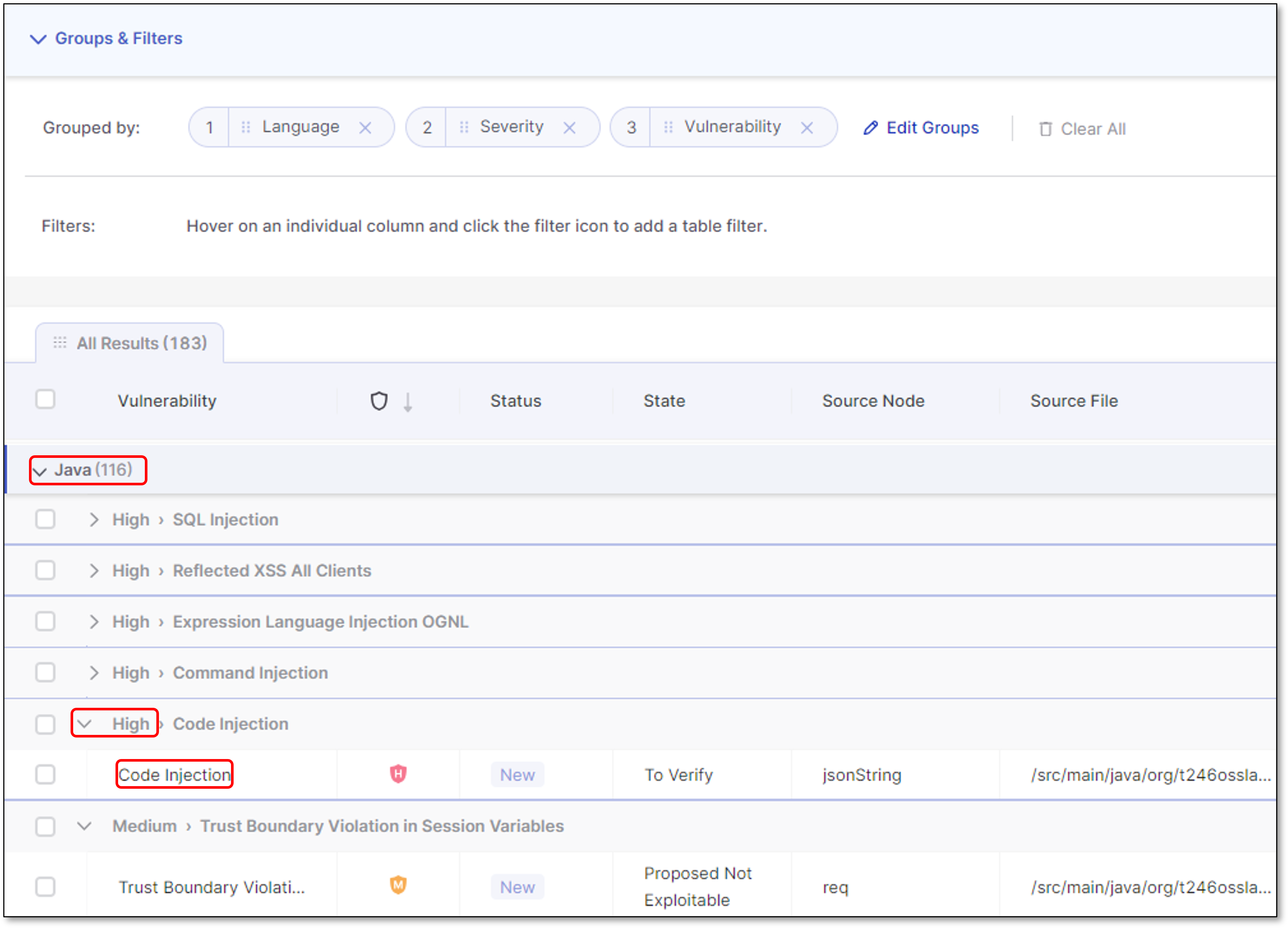Click the grid dots icon on All Results tab
The width and height of the screenshot is (1288, 928).
click(x=60, y=342)
